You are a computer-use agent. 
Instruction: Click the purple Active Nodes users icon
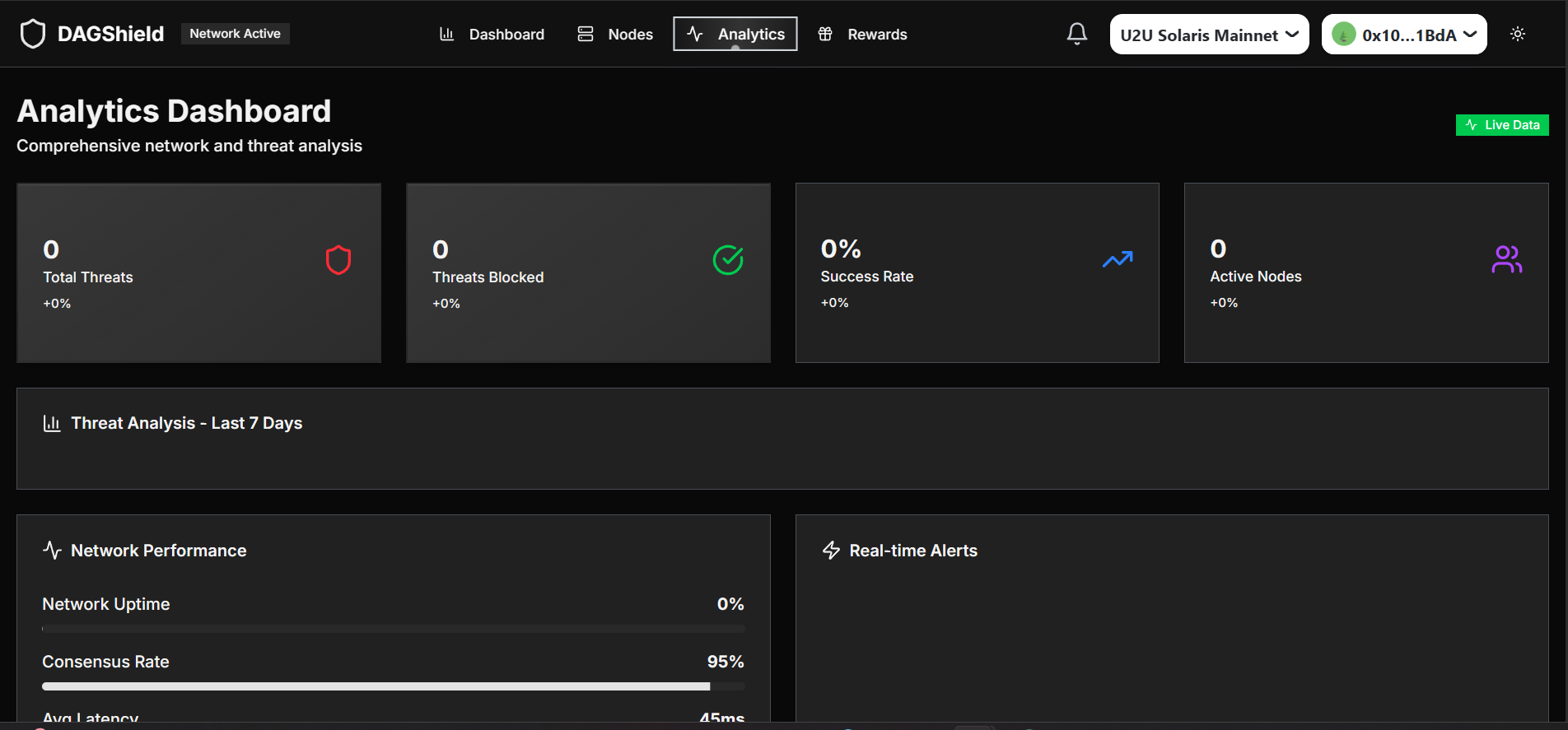tap(1506, 259)
